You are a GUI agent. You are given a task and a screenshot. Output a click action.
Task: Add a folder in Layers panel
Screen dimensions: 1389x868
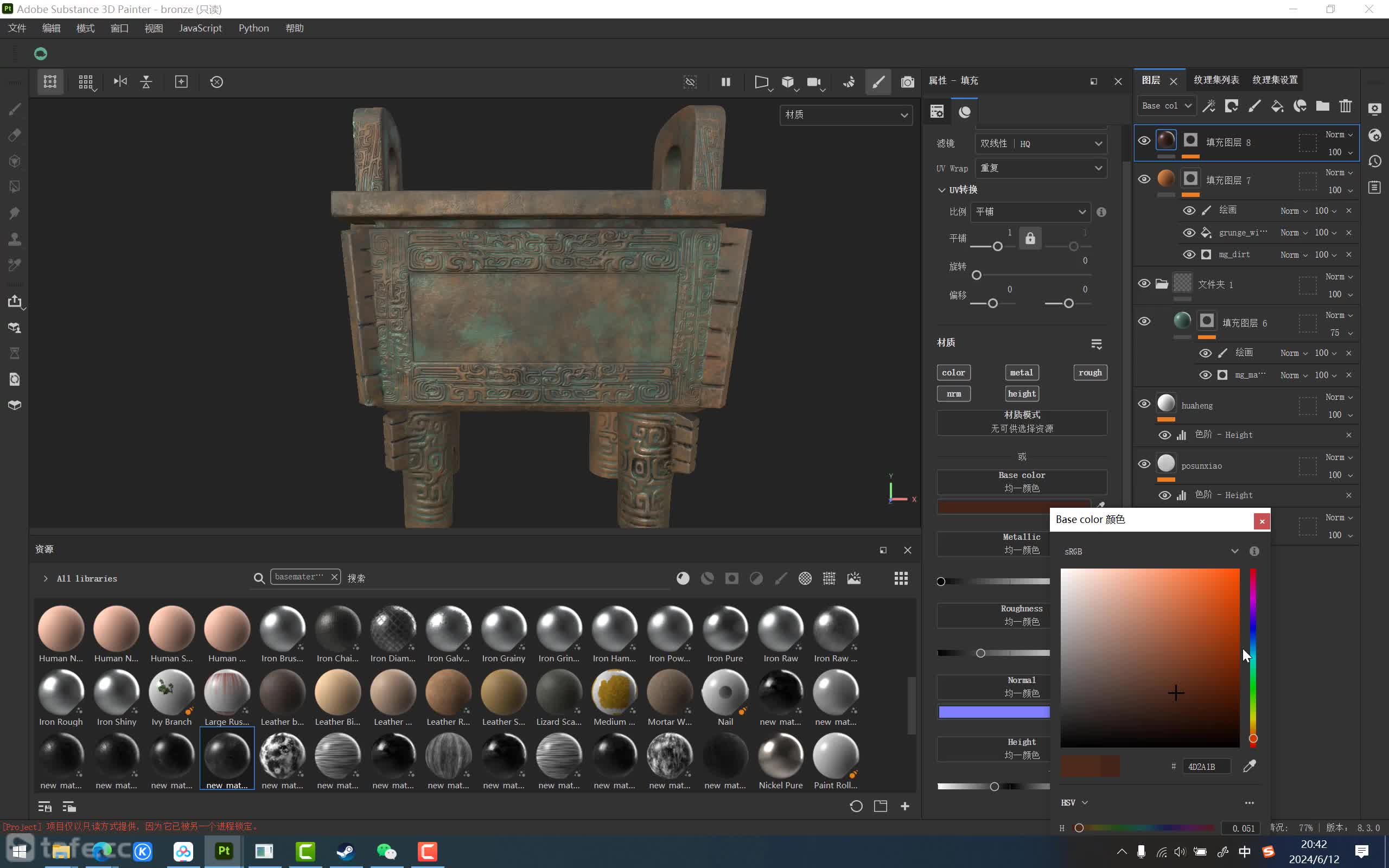point(1322,106)
